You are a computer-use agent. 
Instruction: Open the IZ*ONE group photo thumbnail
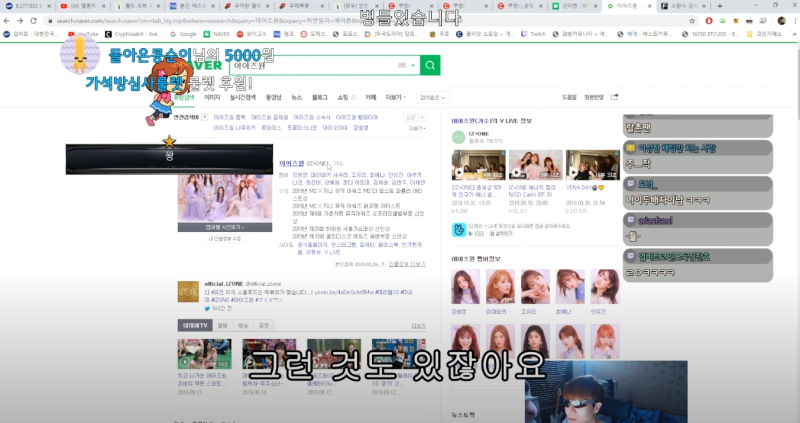click(224, 198)
